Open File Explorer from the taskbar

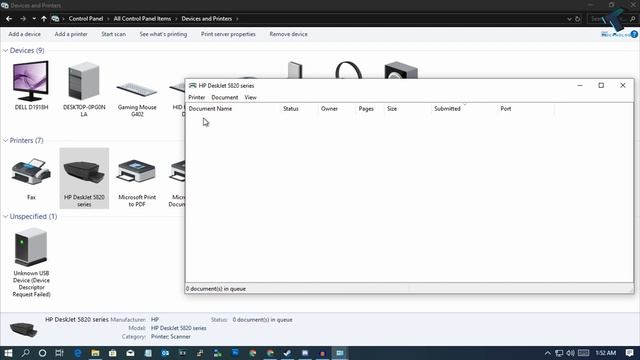coord(95,353)
